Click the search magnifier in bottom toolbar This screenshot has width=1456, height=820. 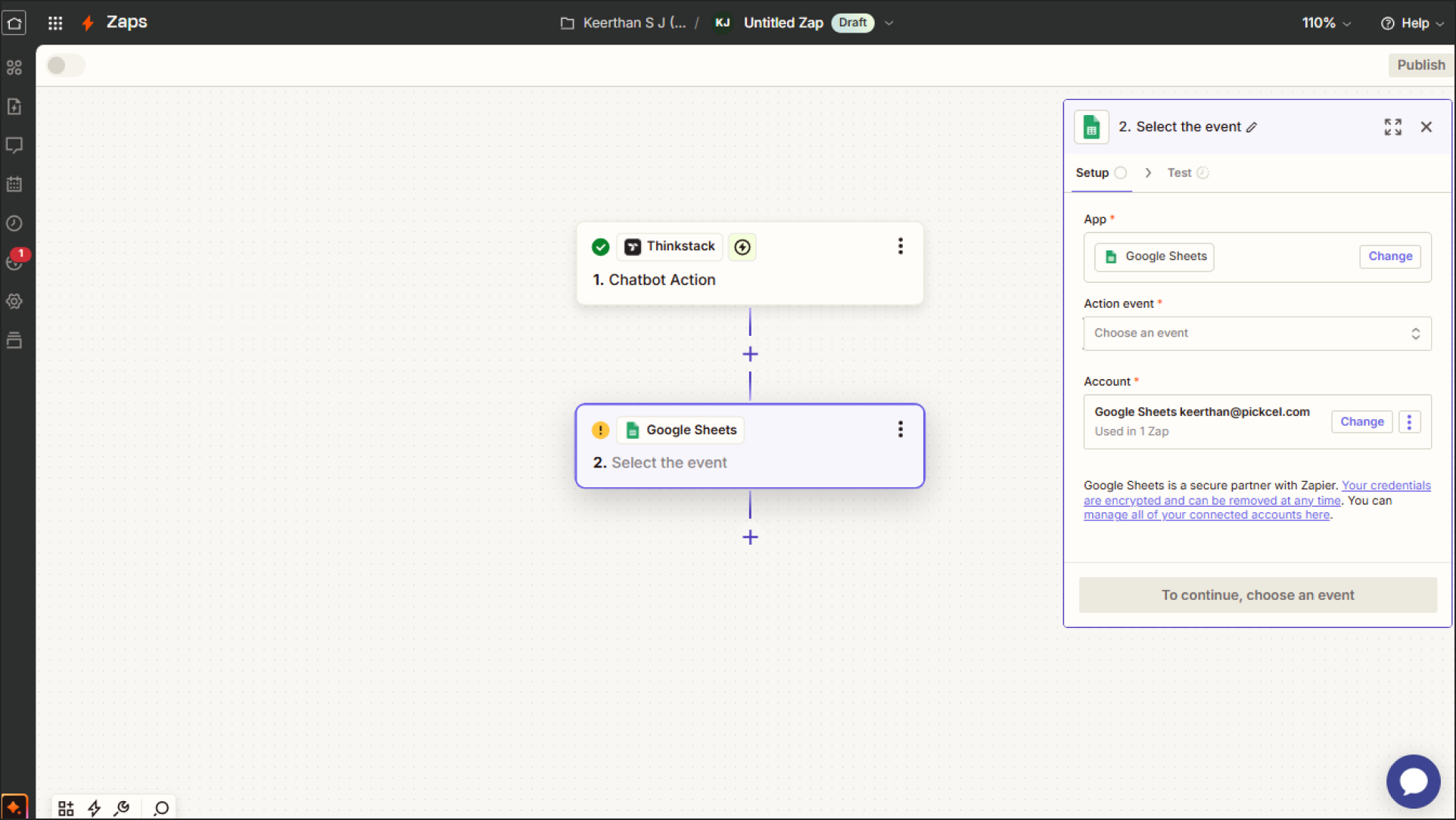pyautogui.click(x=161, y=809)
